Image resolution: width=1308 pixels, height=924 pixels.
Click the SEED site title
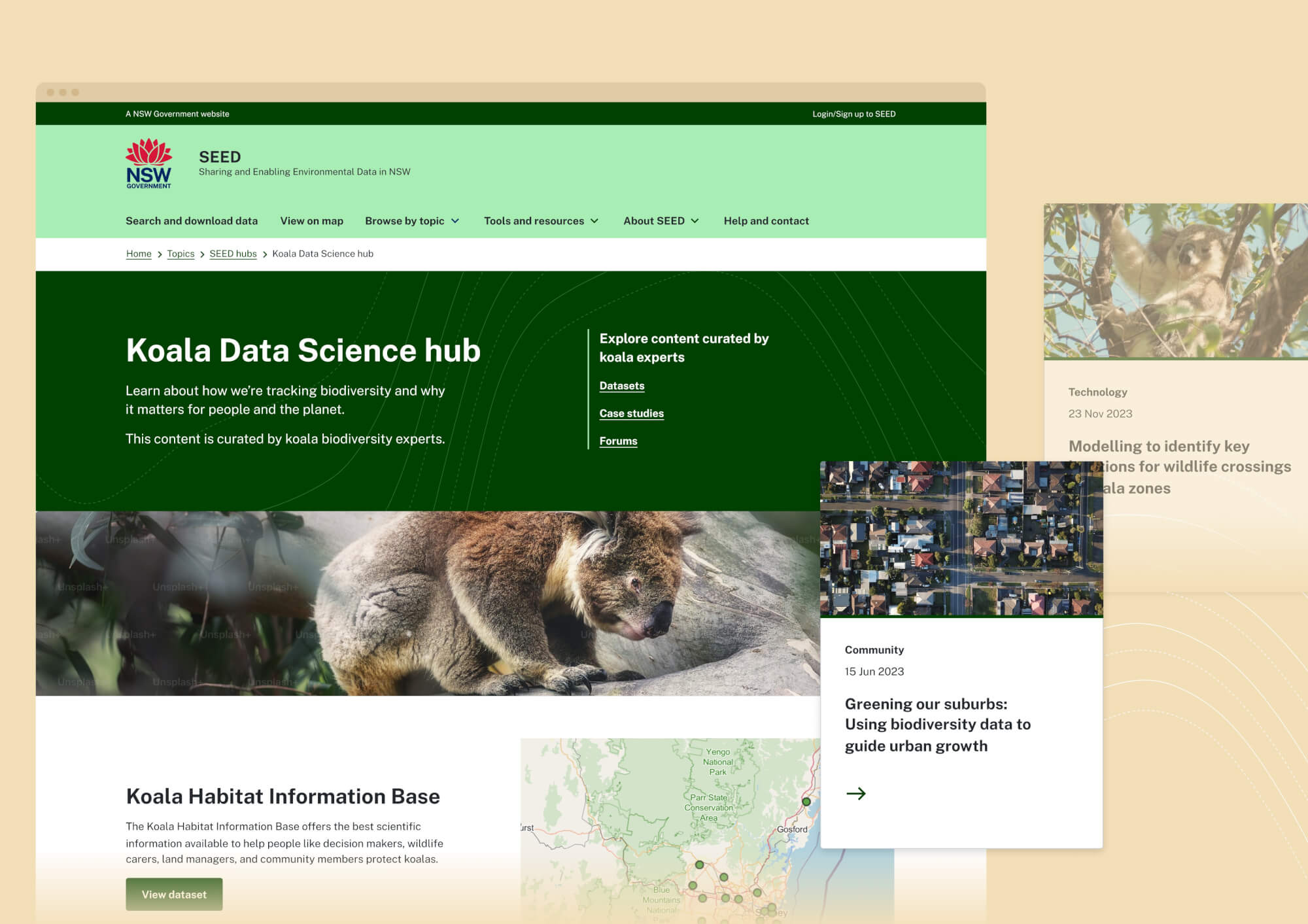pyautogui.click(x=220, y=157)
